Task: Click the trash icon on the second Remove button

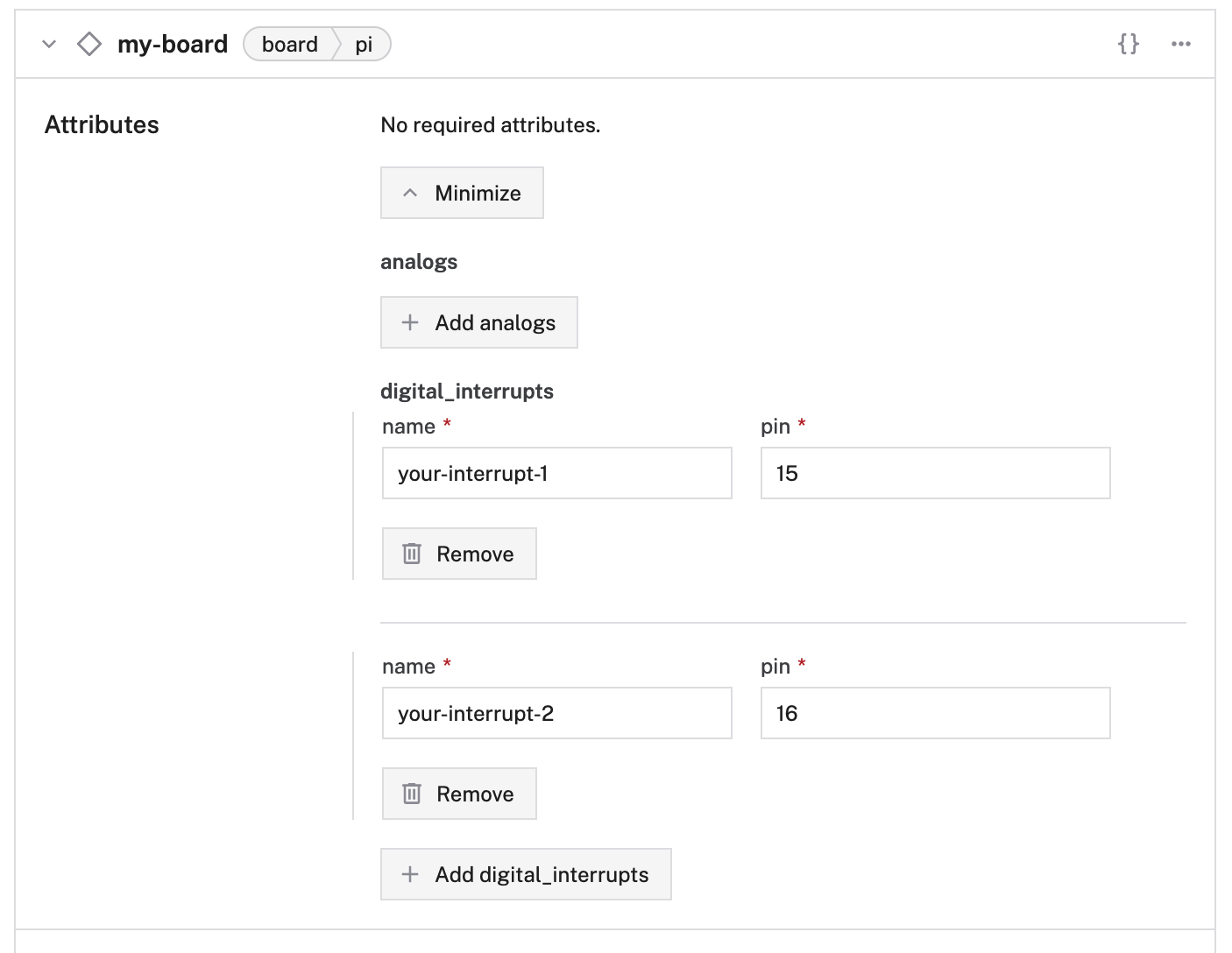Action: pos(412,794)
